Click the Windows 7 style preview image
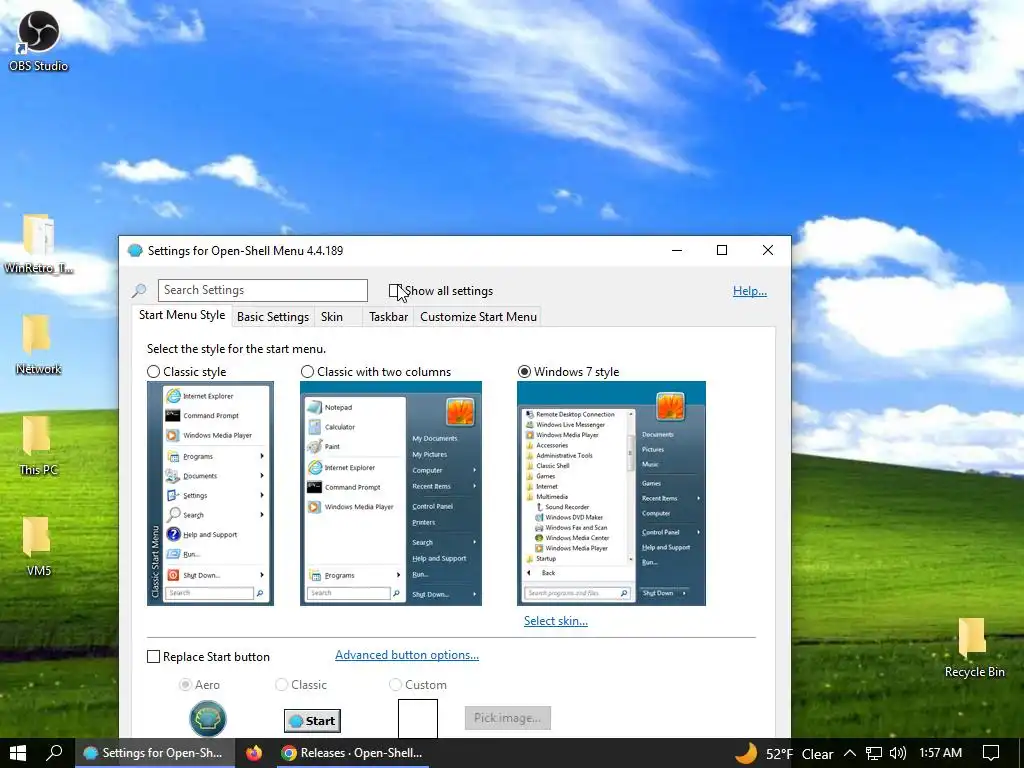The image size is (1024, 768). tap(611, 493)
